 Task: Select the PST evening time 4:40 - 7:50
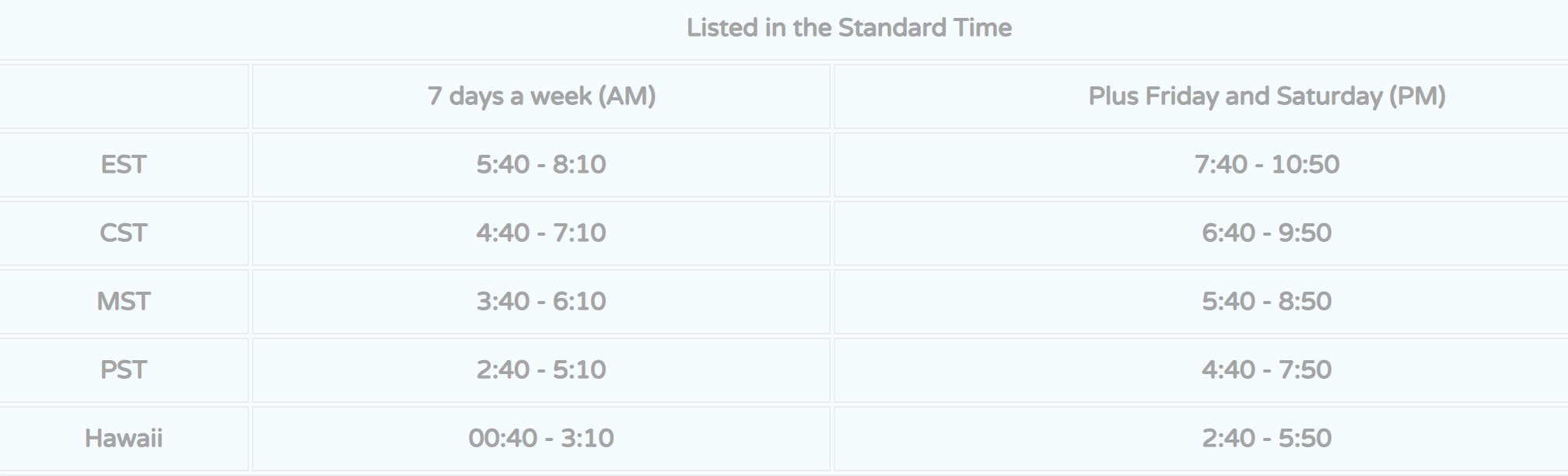click(x=1267, y=370)
